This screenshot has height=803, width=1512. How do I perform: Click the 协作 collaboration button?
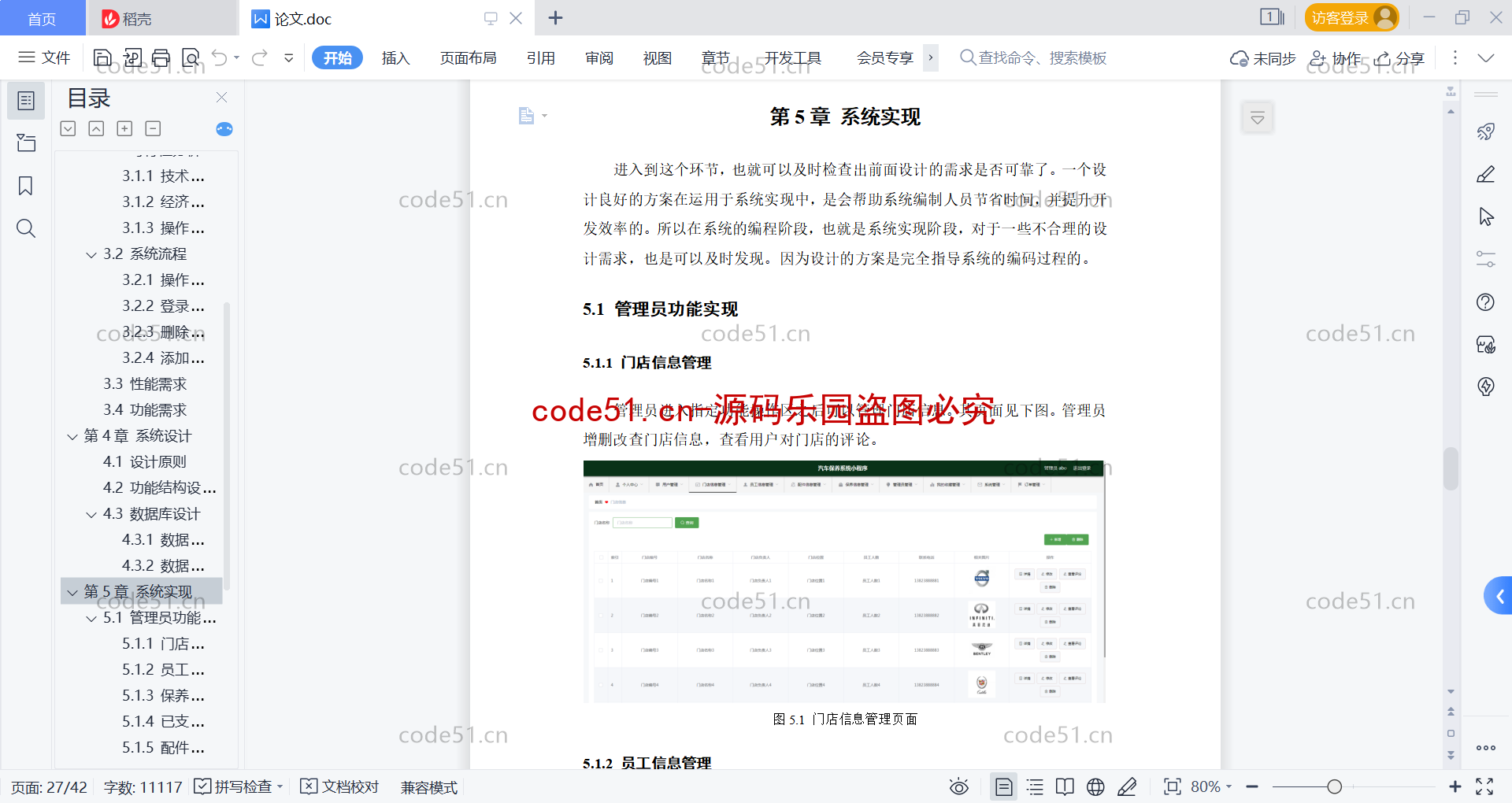pyautogui.click(x=1335, y=58)
